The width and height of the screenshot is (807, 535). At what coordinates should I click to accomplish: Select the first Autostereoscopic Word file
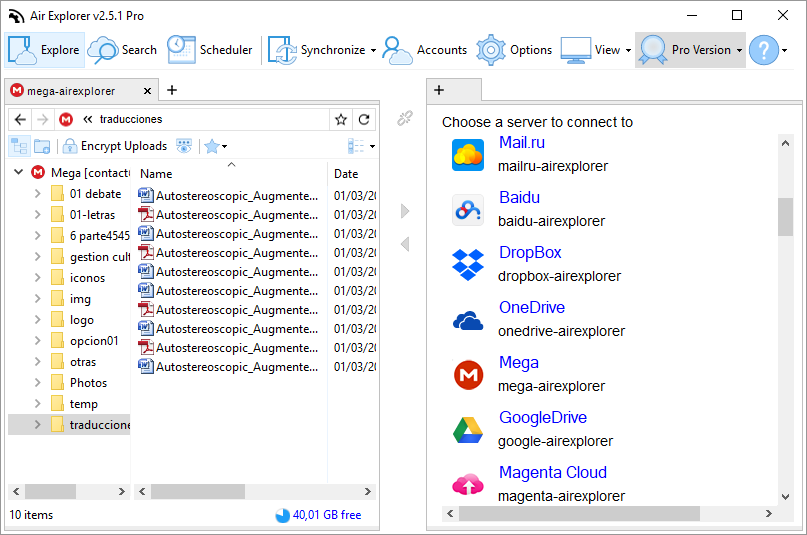click(229, 195)
